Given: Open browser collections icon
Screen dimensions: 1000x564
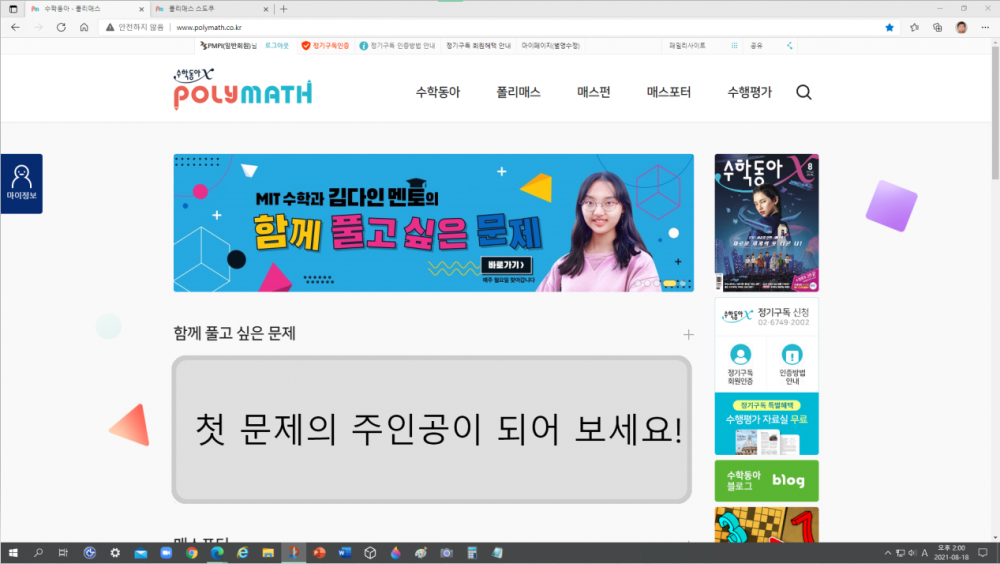Looking at the screenshot, I should pos(938,27).
